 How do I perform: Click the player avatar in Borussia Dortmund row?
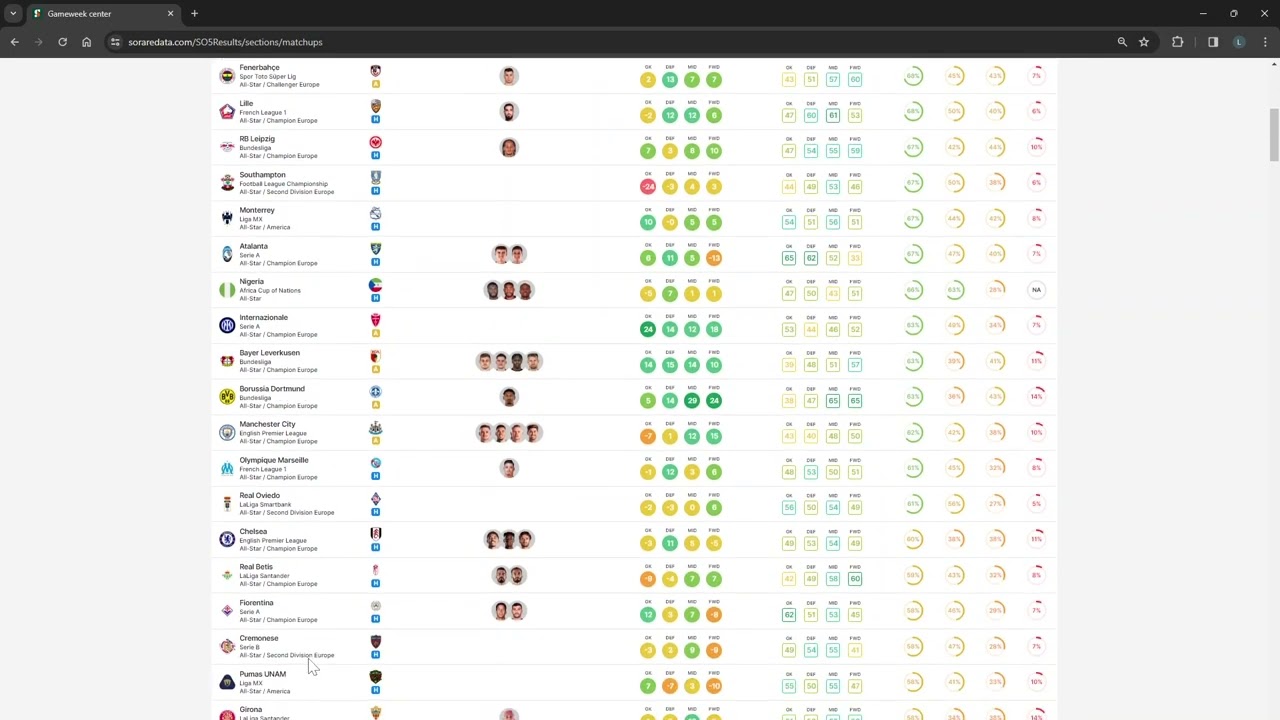[x=509, y=397]
